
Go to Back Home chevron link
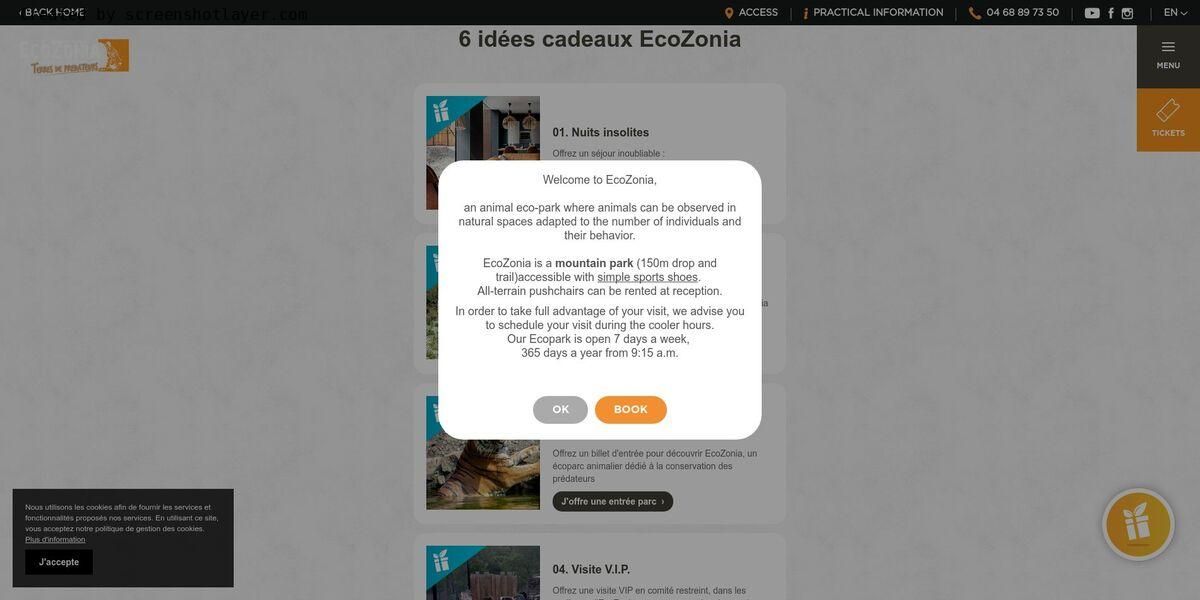[51, 13]
